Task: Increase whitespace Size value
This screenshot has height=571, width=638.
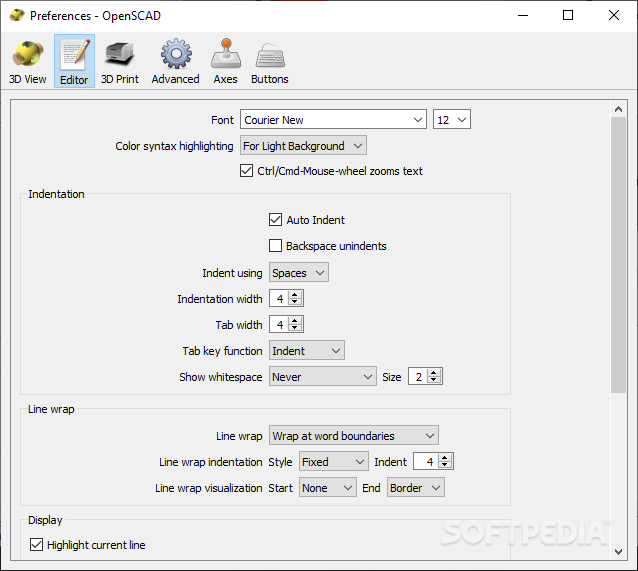Action: coord(434,373)
